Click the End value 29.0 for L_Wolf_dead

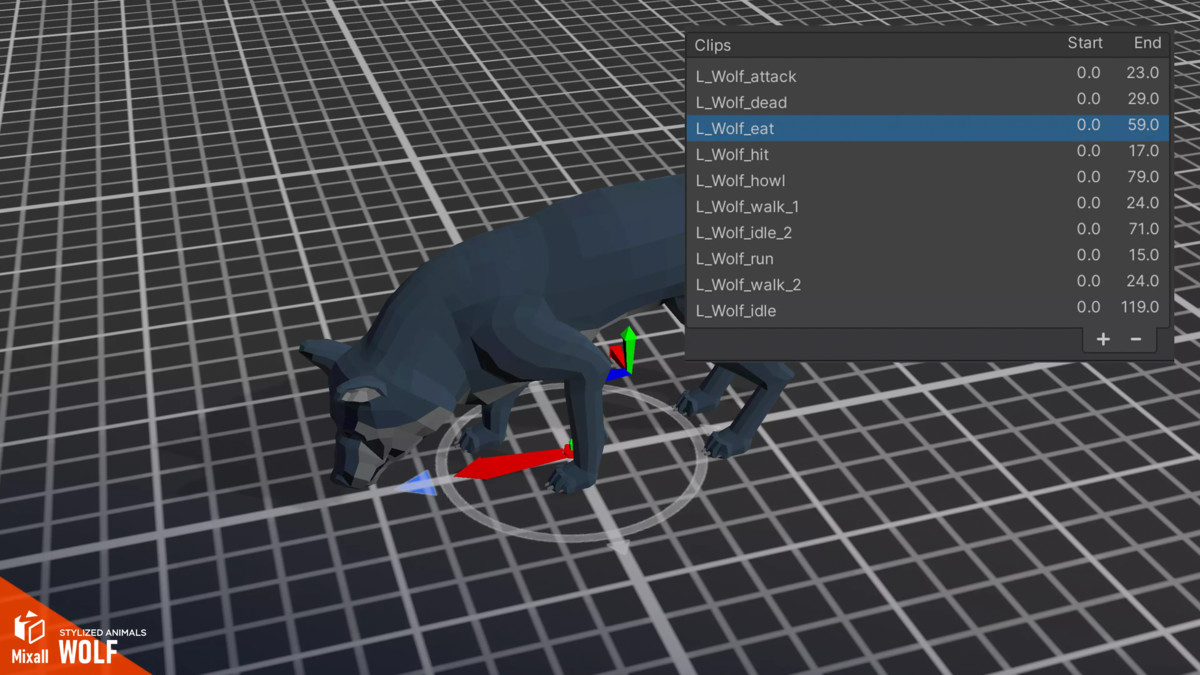tap(1142, 99)
